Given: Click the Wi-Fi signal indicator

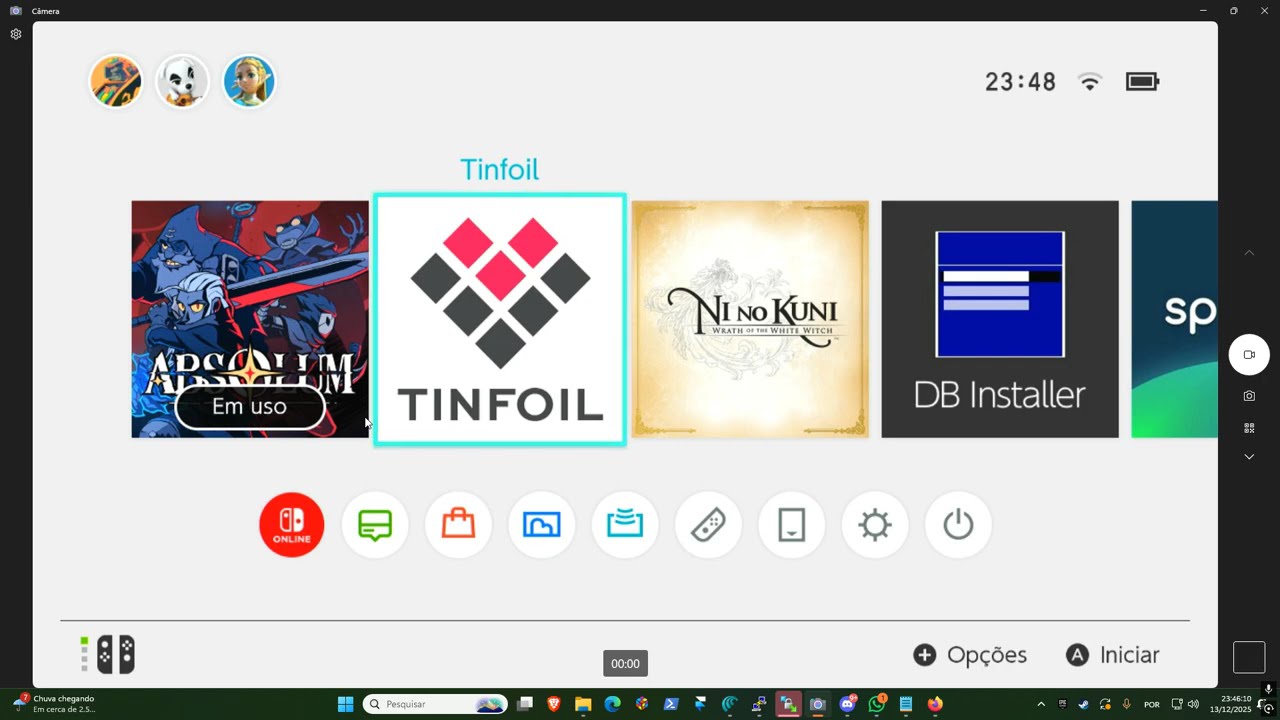Looking at the screenshot, I should [x=1090, y=82].
